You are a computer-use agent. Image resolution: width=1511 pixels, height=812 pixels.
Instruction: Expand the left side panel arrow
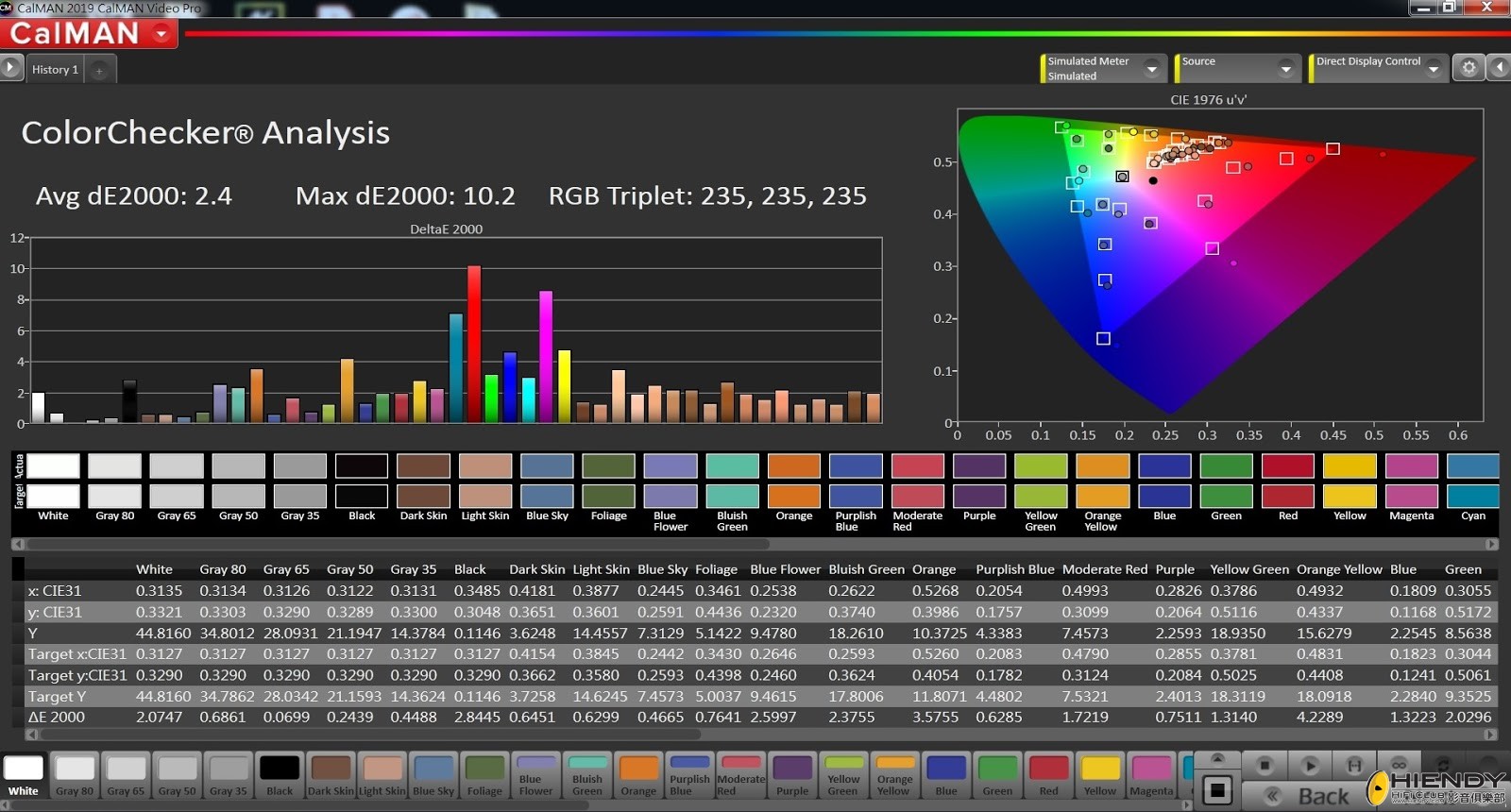pos(10,68)
